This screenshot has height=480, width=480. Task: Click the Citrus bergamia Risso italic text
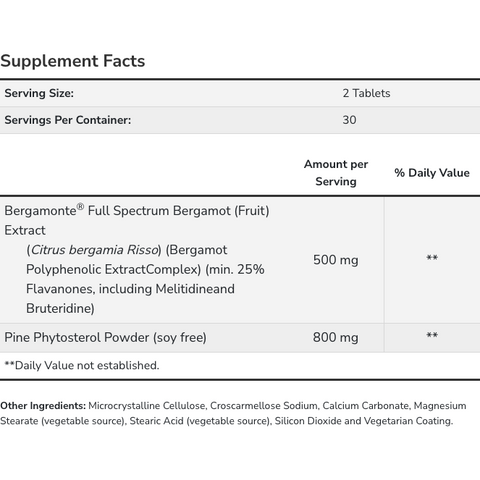(94, 250)
